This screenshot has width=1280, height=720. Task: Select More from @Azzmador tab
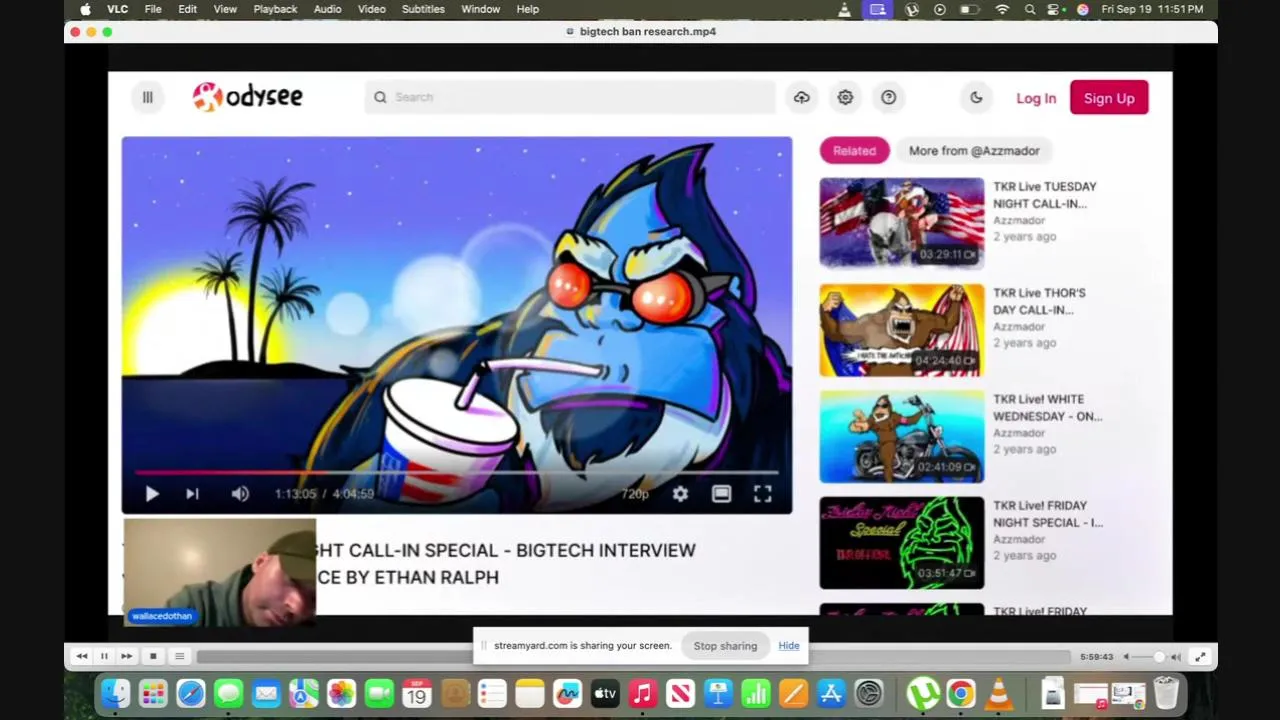pos(974,151)
